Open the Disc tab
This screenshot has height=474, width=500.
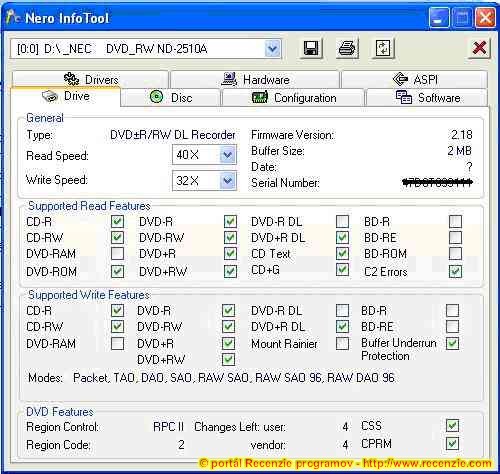[171, 98]
